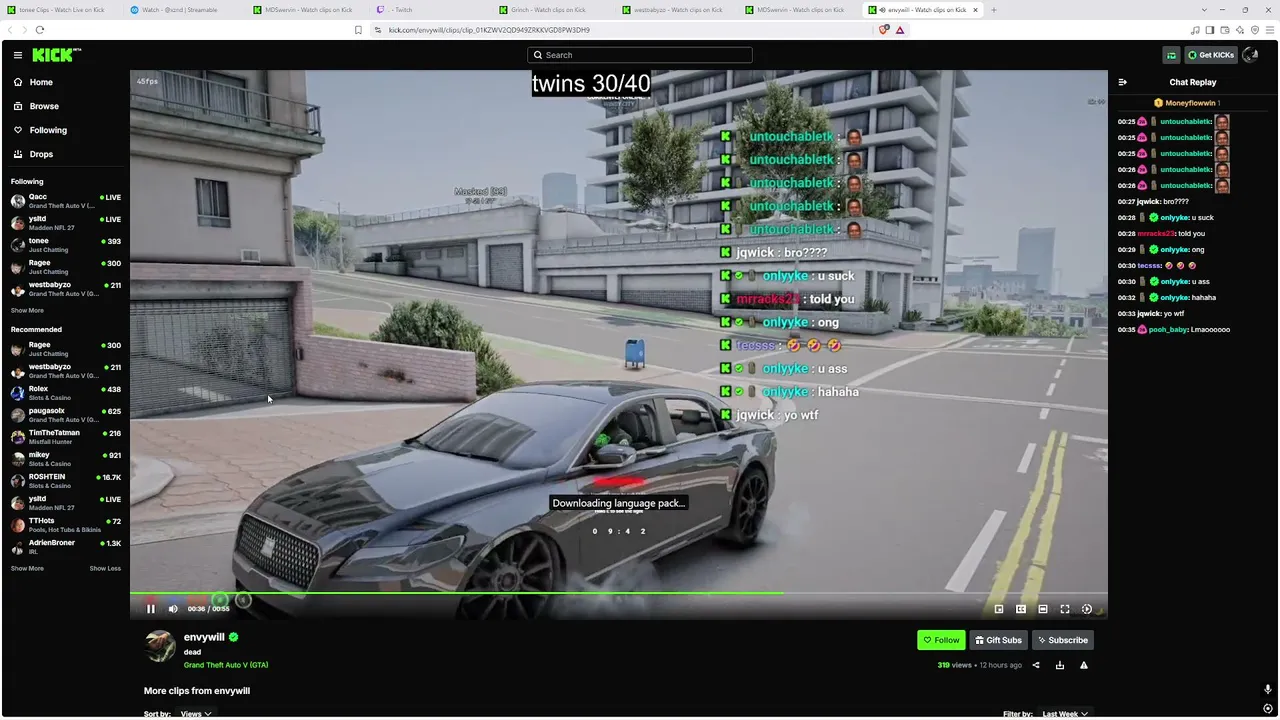This screenshot has width=1280, height=720.
Task: Open the user profile avatar menu
Action: coord(1250,55)
